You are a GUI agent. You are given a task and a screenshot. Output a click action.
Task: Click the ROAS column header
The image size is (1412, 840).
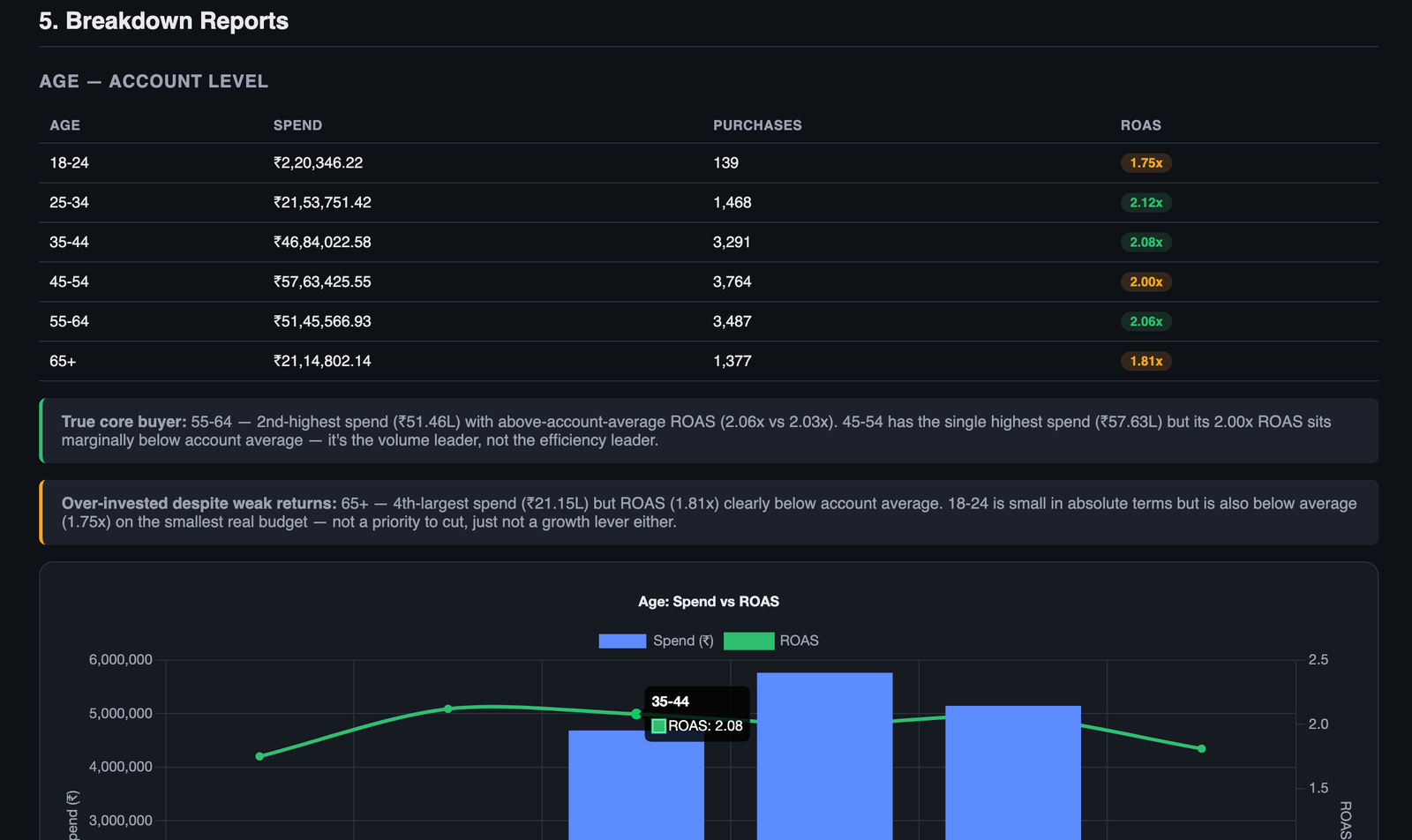1141,125
